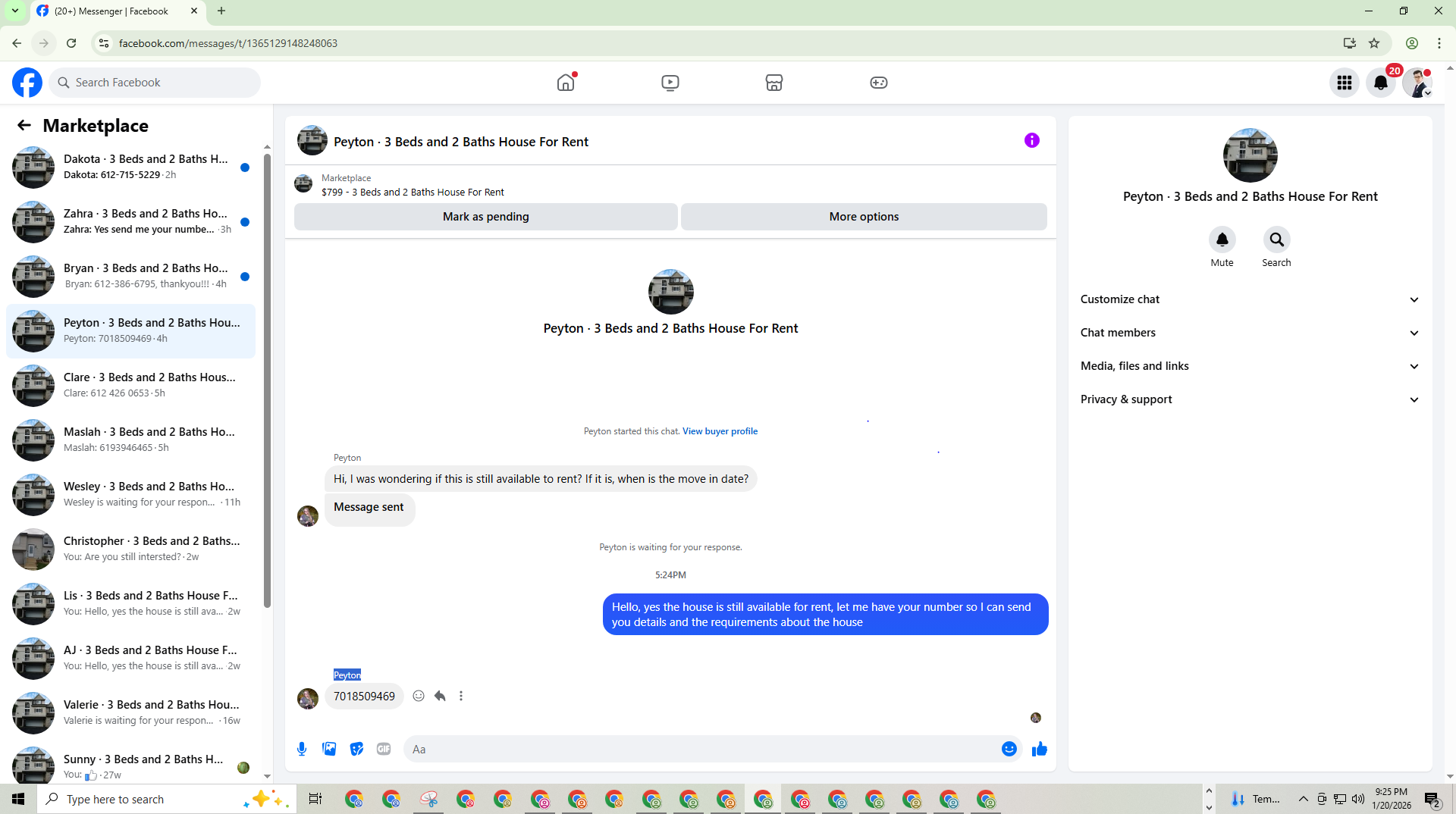
Task: Open Zahra's conversation
Action: (x=130, y=222)
